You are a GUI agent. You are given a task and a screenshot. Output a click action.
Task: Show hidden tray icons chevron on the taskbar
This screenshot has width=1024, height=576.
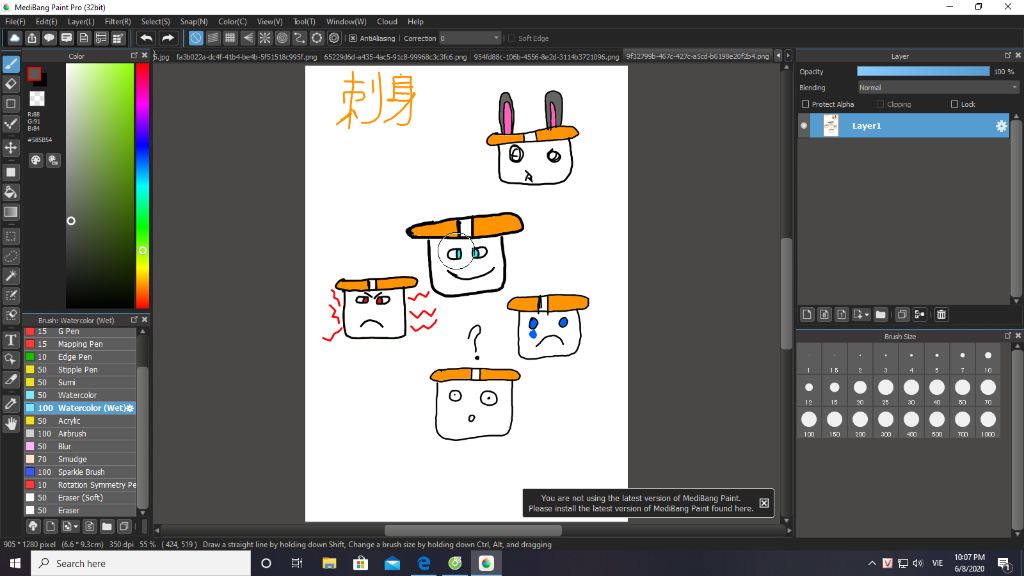pos(872,563)
